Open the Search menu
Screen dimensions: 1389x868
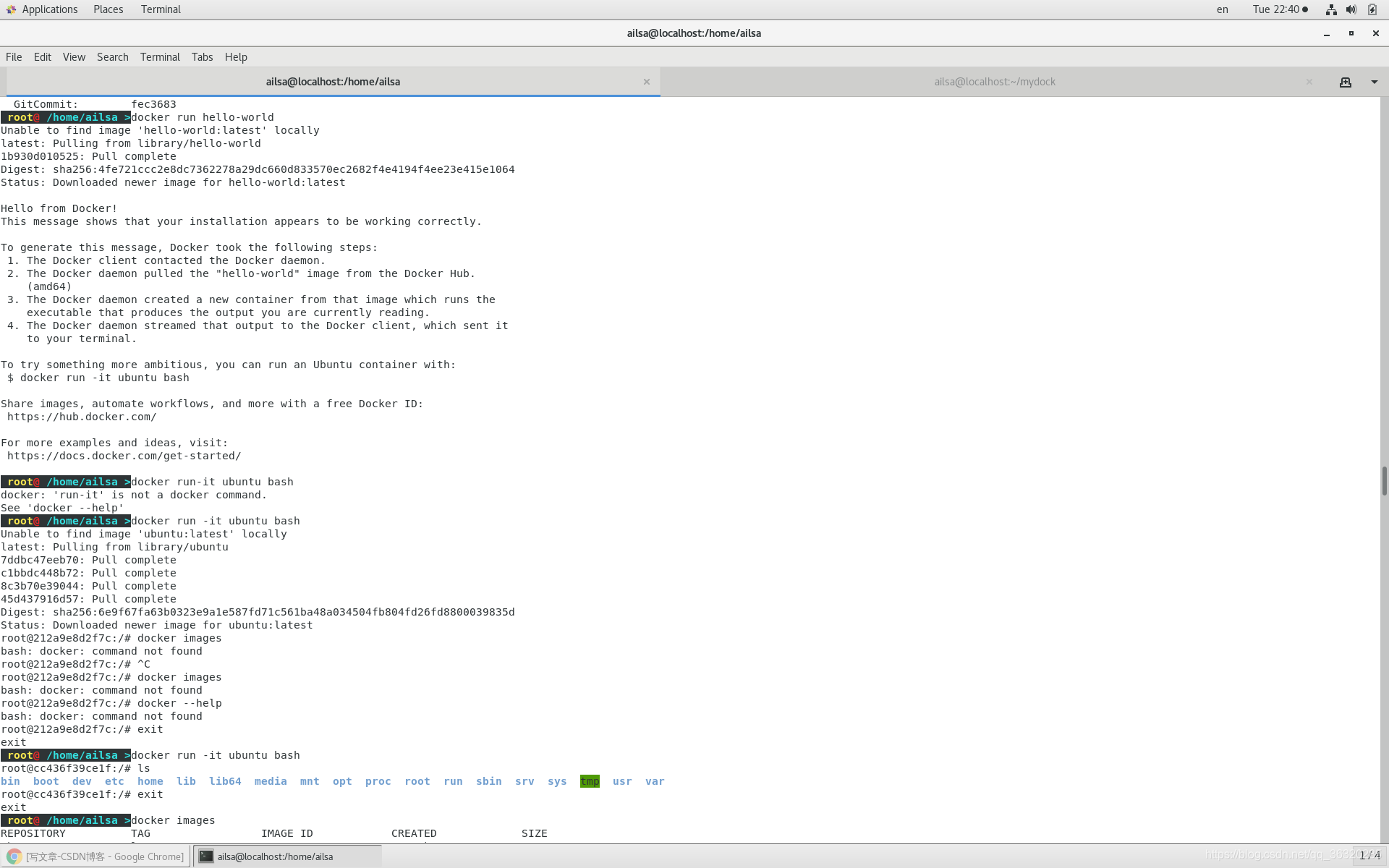tap(112, 57)
